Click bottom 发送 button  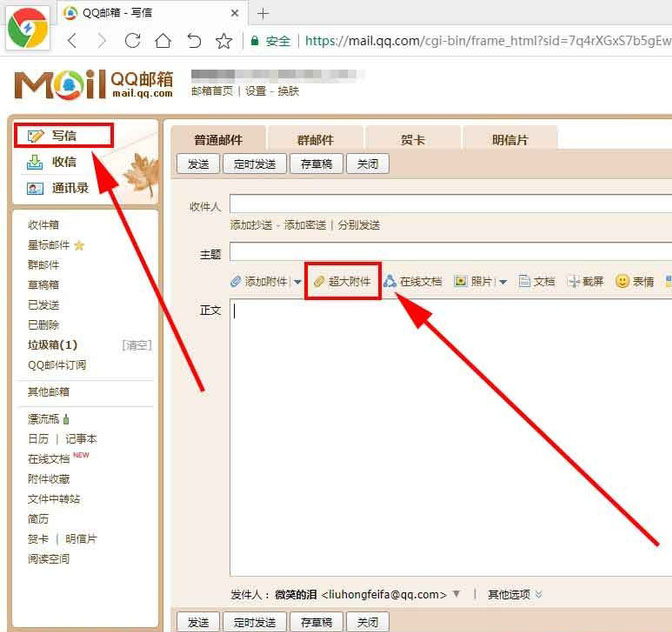tap(198, 622)
